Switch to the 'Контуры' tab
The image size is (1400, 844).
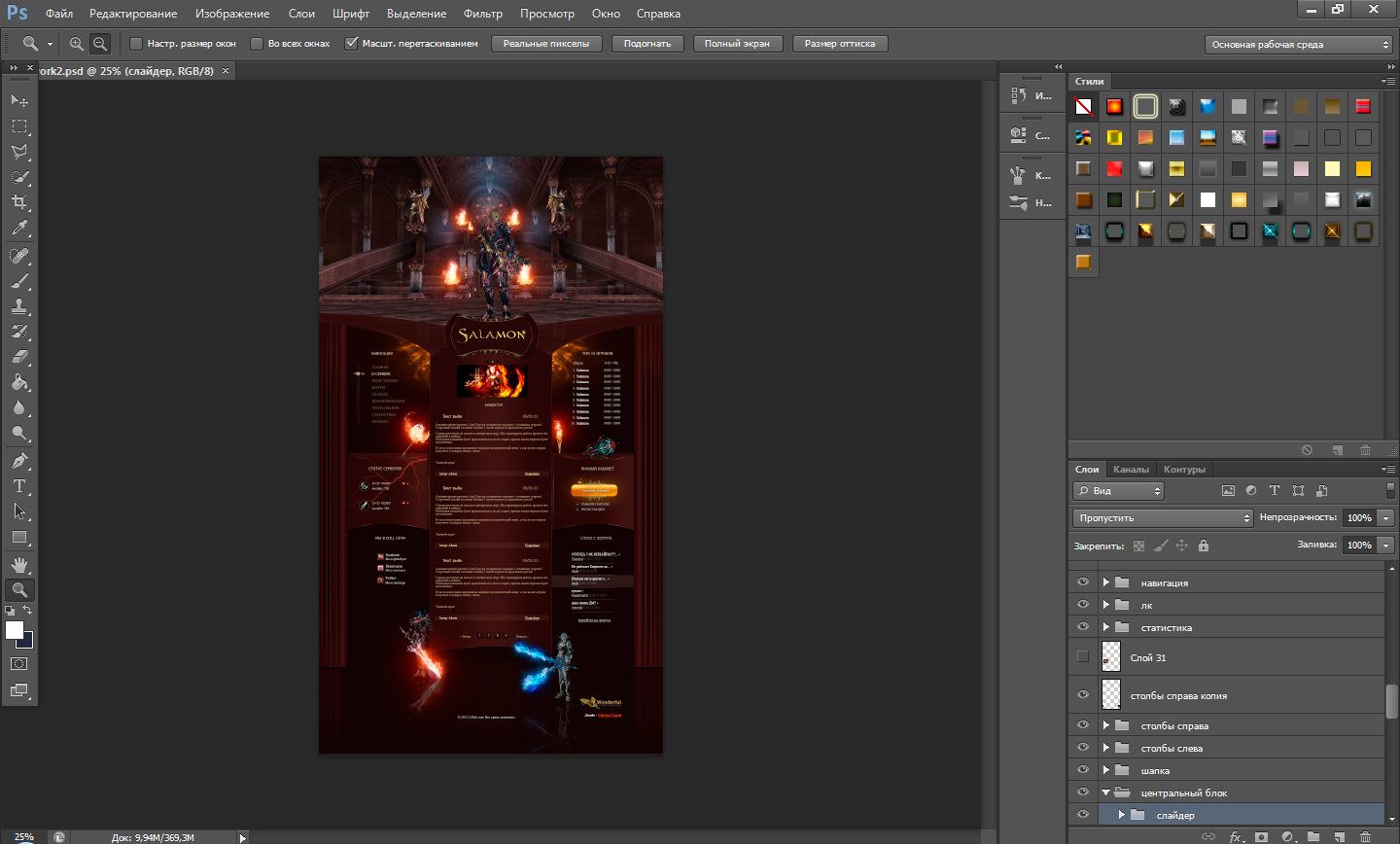tap(1184, 470)
